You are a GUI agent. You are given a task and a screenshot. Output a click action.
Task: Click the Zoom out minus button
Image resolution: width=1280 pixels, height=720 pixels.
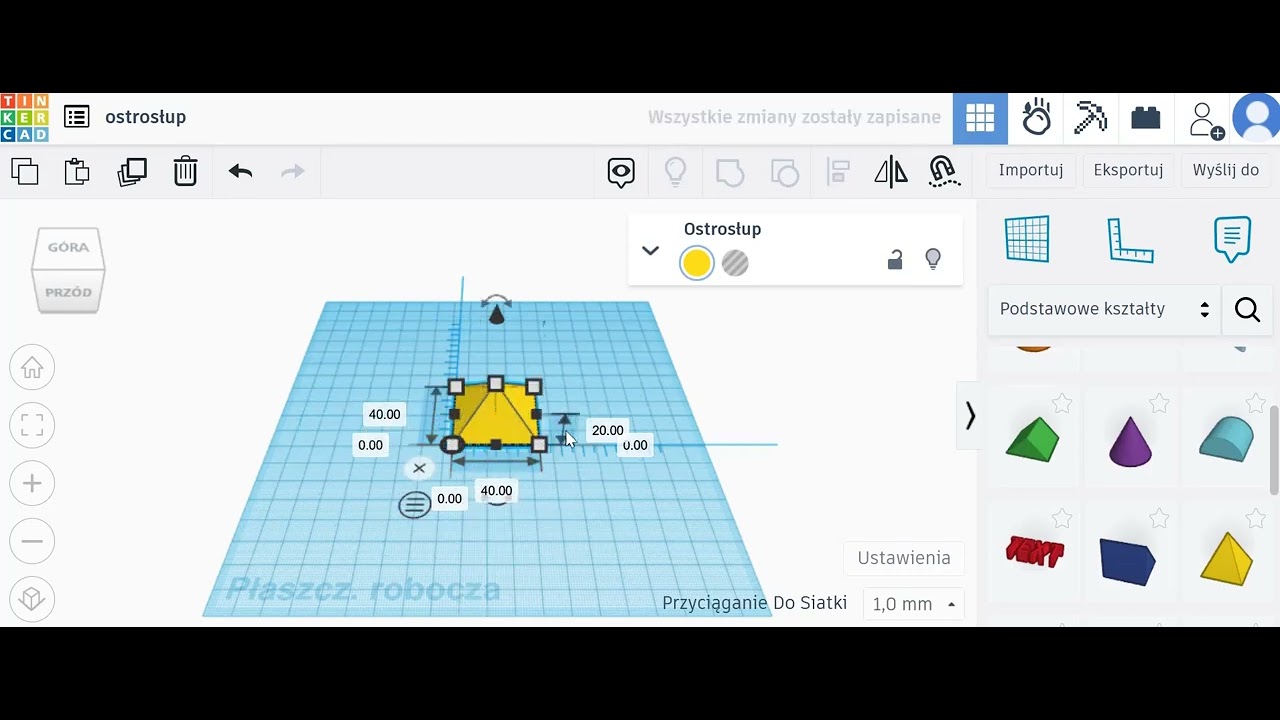pos(32,541)
